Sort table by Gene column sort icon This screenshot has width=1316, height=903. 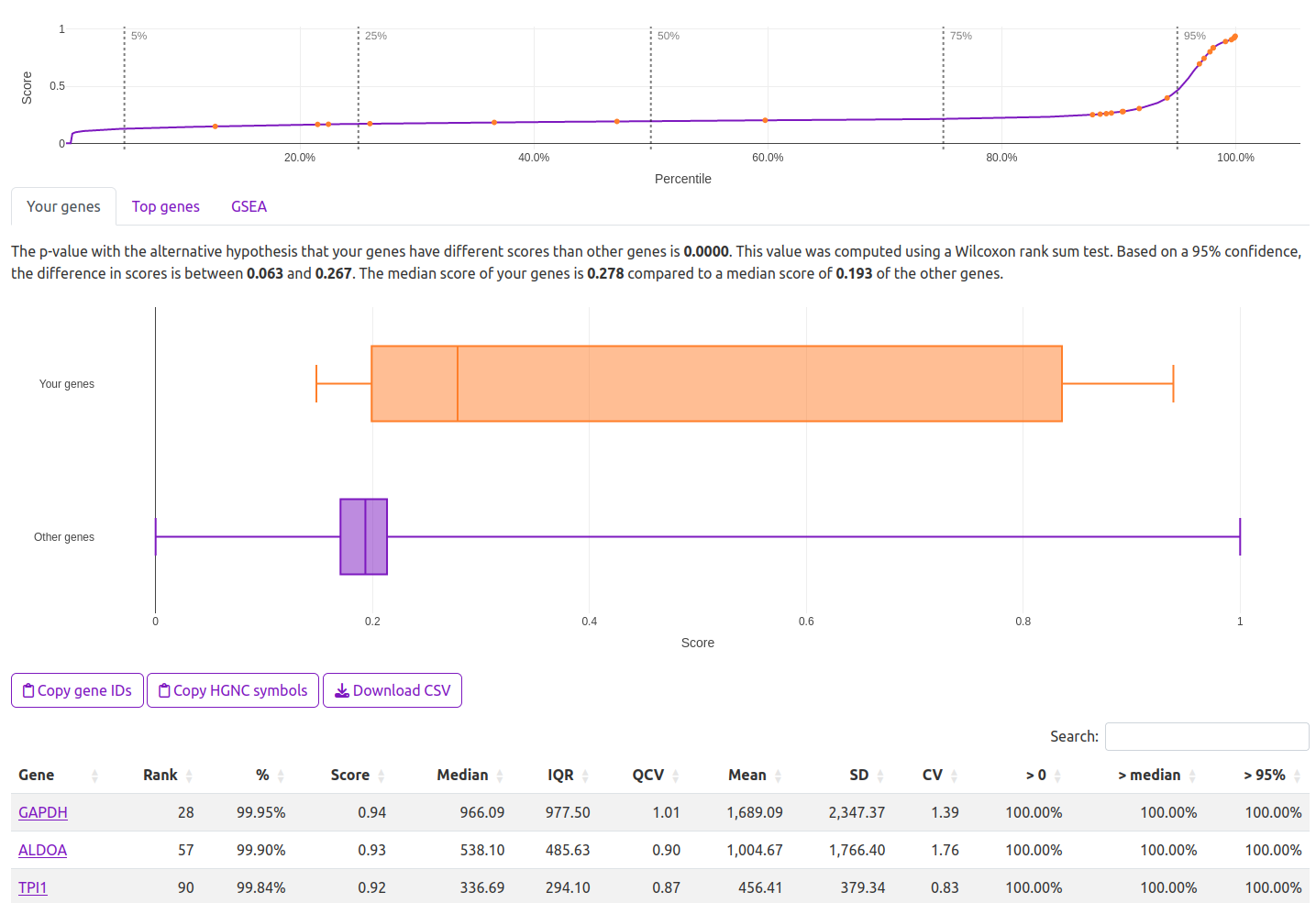(x=94, y=776)
